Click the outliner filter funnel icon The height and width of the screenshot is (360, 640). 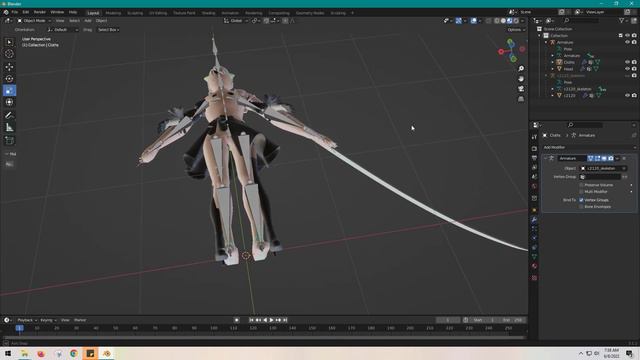[622, 20]
